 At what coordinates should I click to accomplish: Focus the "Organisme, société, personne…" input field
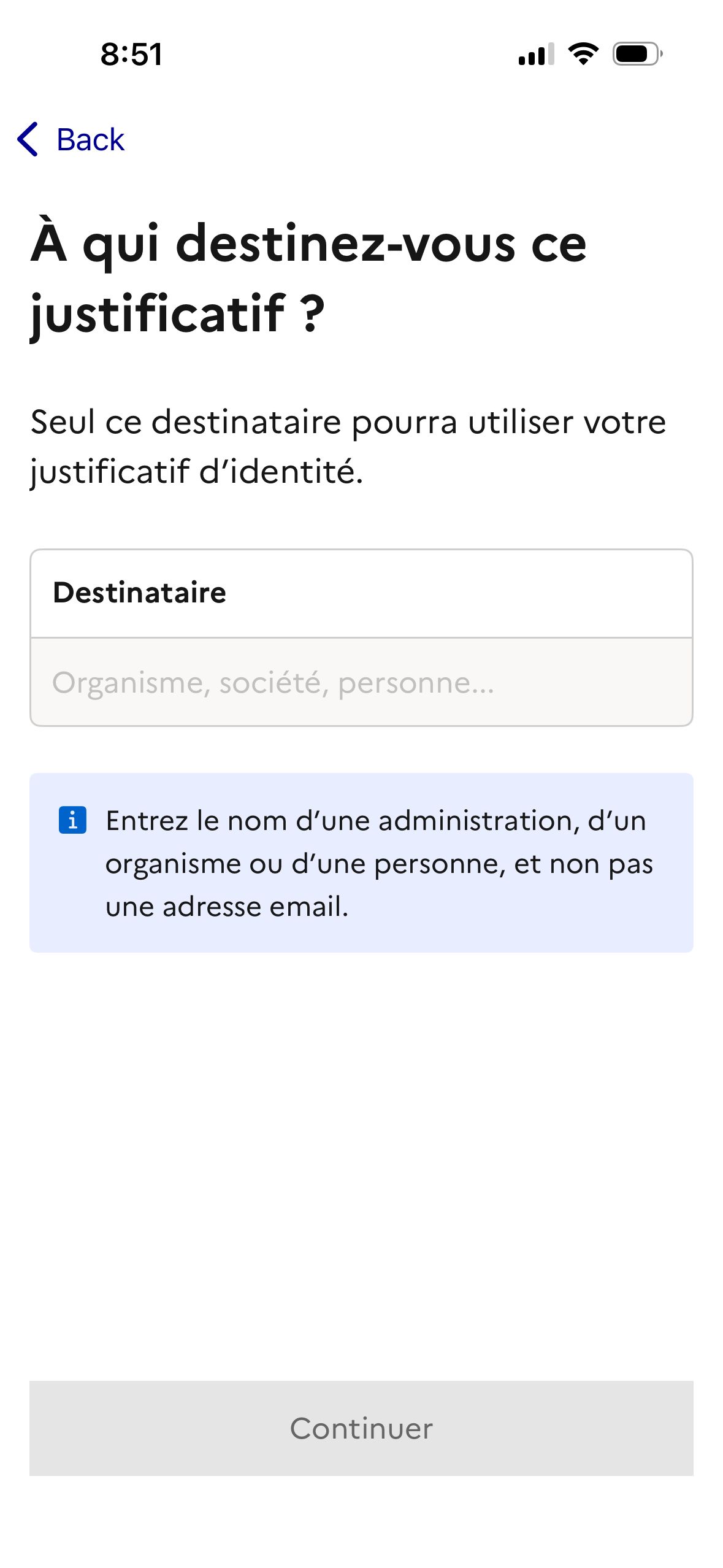361,682
